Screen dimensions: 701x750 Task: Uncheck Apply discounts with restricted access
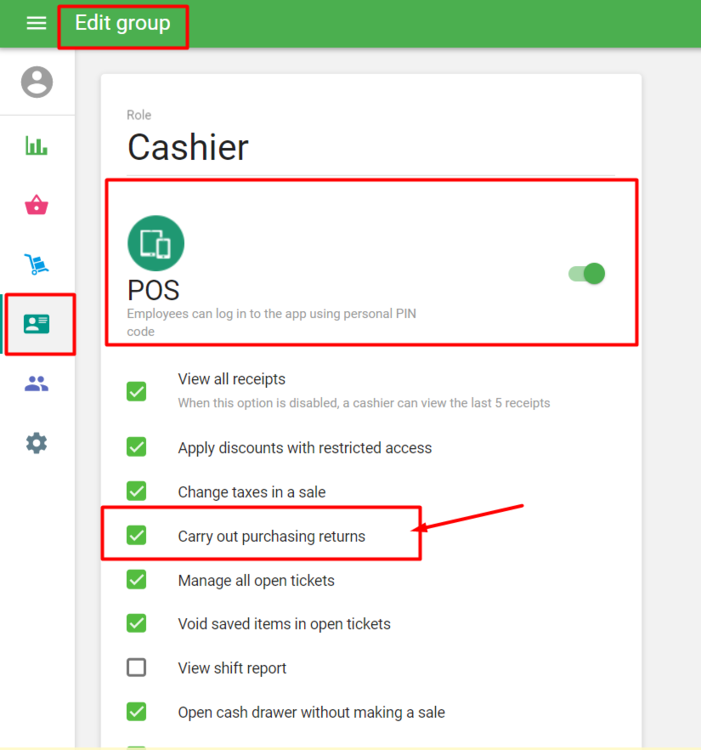pyautogui.click(x=137, y=447)
